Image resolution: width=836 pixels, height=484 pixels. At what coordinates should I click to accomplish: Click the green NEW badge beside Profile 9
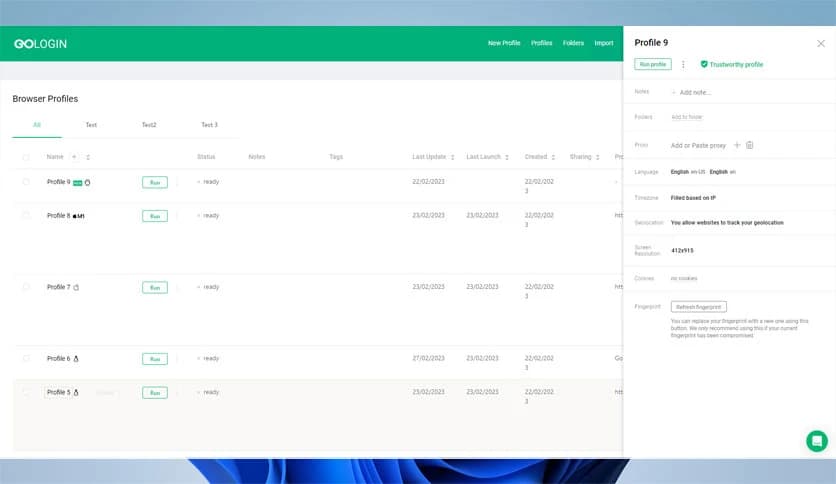coord(78,183)
